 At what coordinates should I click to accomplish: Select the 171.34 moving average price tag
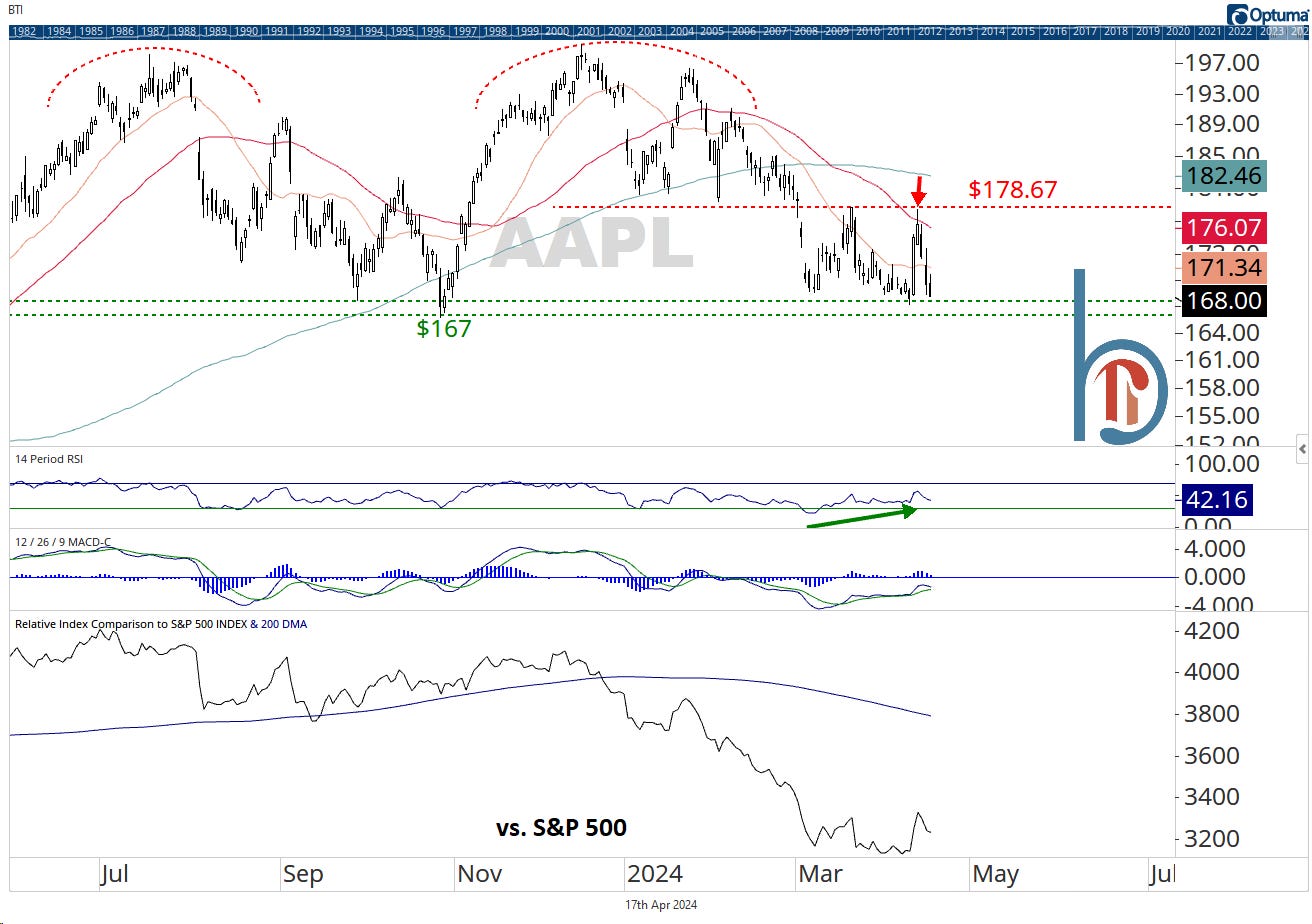pos(1223,267)
